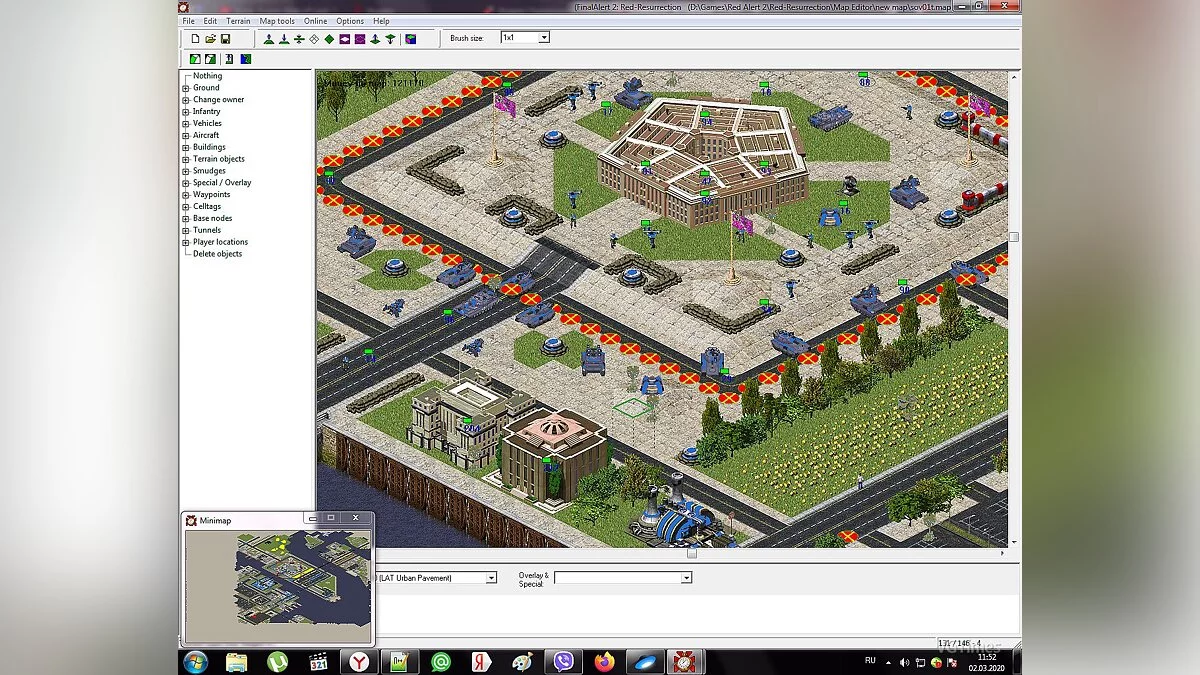Expand the Buildings tree category

click(x=185, y=147)
